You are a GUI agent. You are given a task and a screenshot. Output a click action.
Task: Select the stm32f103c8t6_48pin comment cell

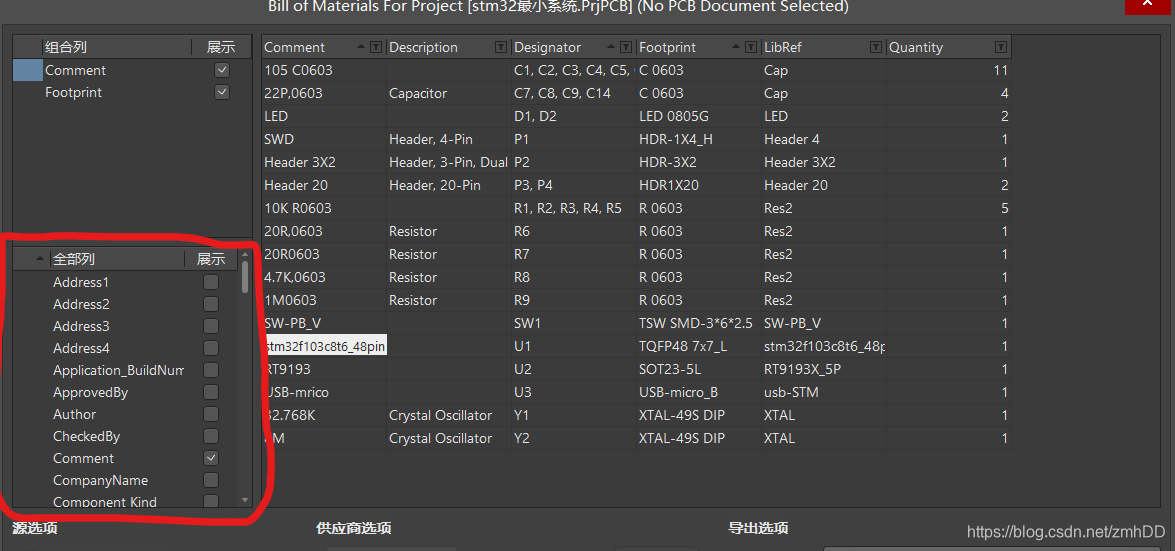pyautogui.click(x=325, y=346)
